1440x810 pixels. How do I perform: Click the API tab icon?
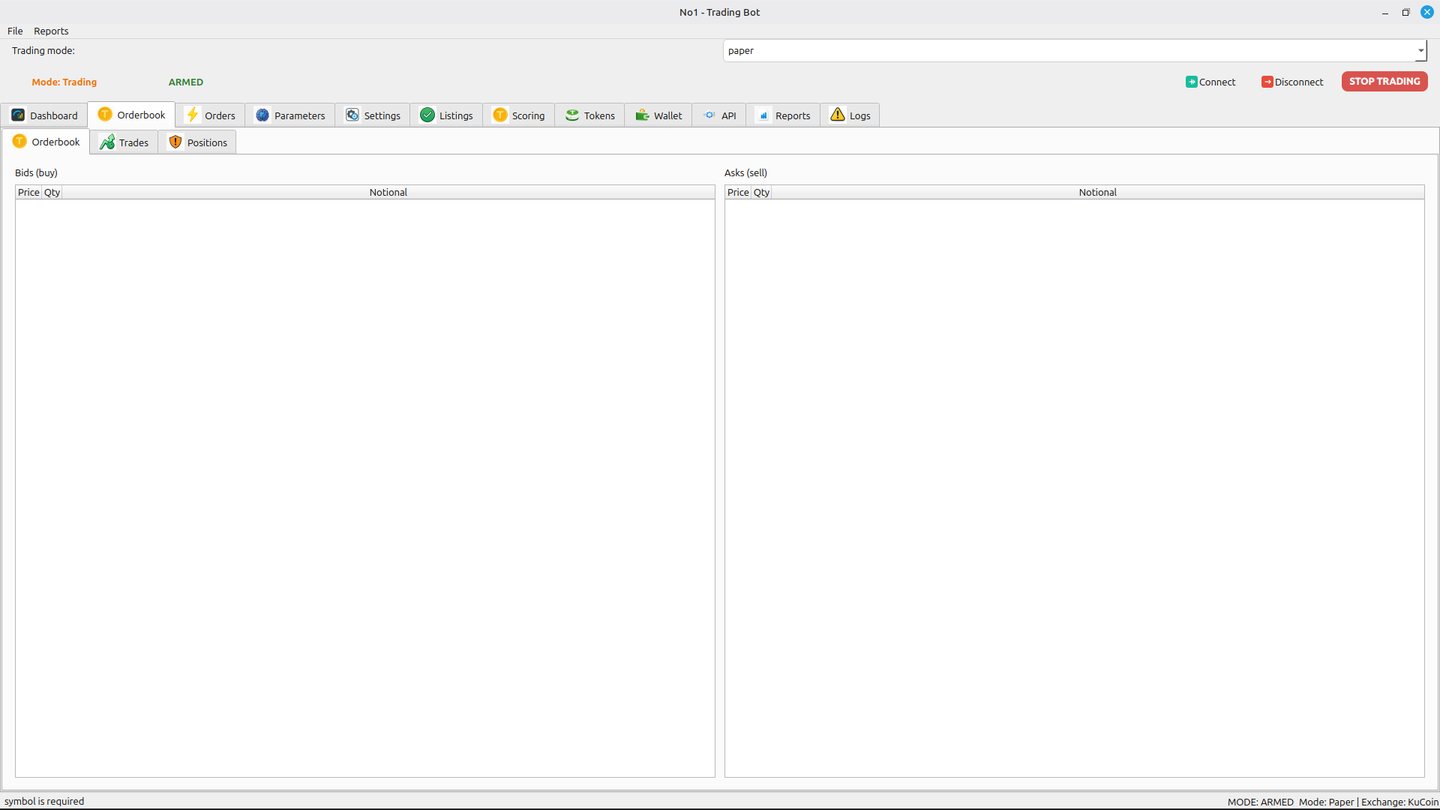click(710, 115)
